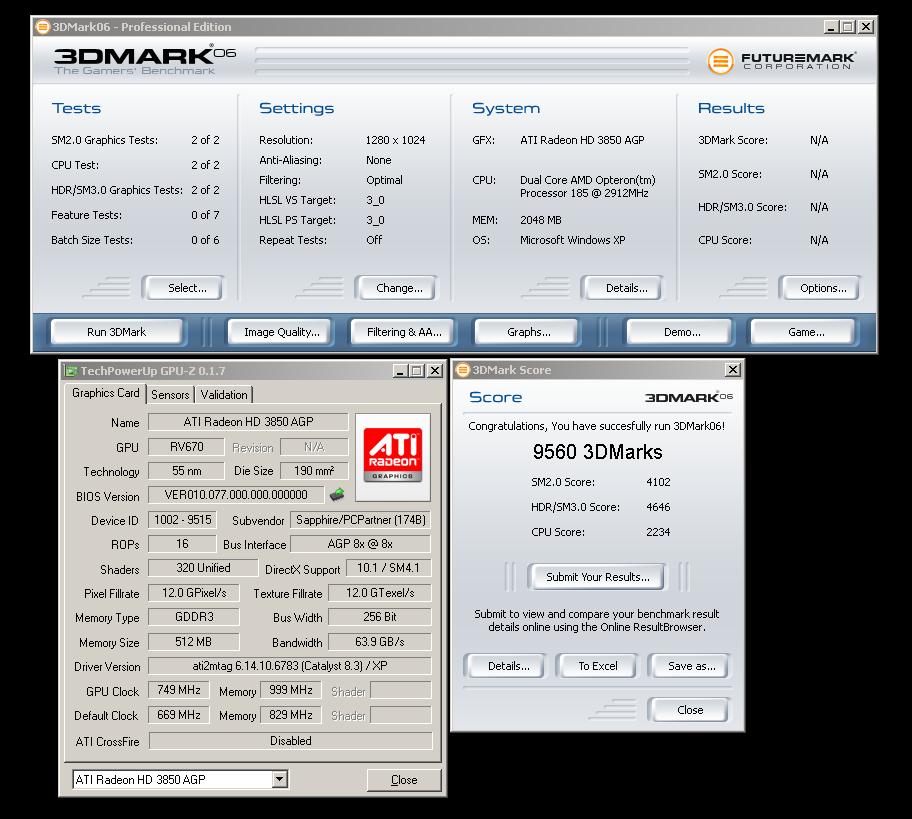Click the resolution value 1280 x 1024
Image resolution: width=912 pixels, height=819 pixels.
[396, 140]
